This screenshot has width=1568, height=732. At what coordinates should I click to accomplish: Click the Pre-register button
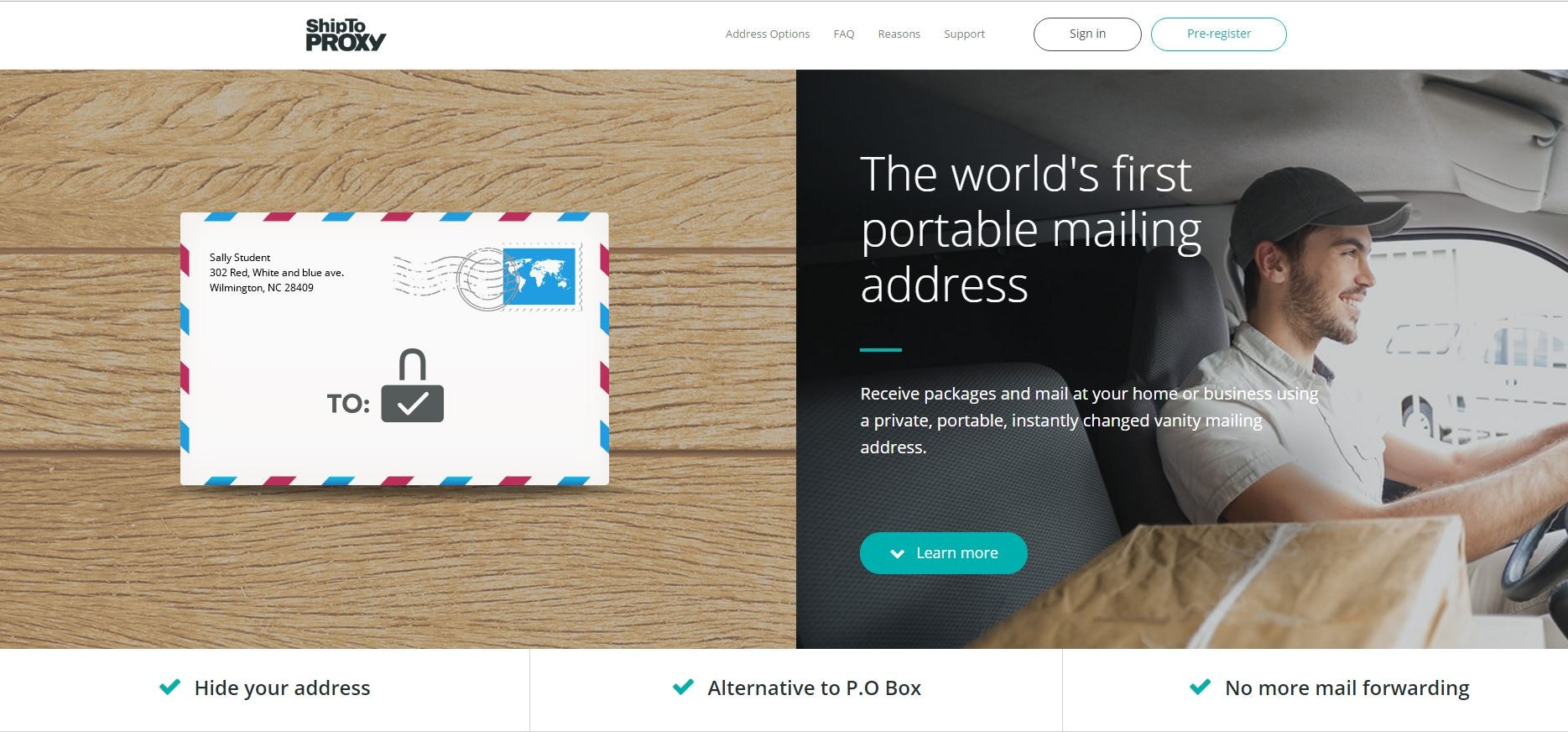(x=1219, y=34)
